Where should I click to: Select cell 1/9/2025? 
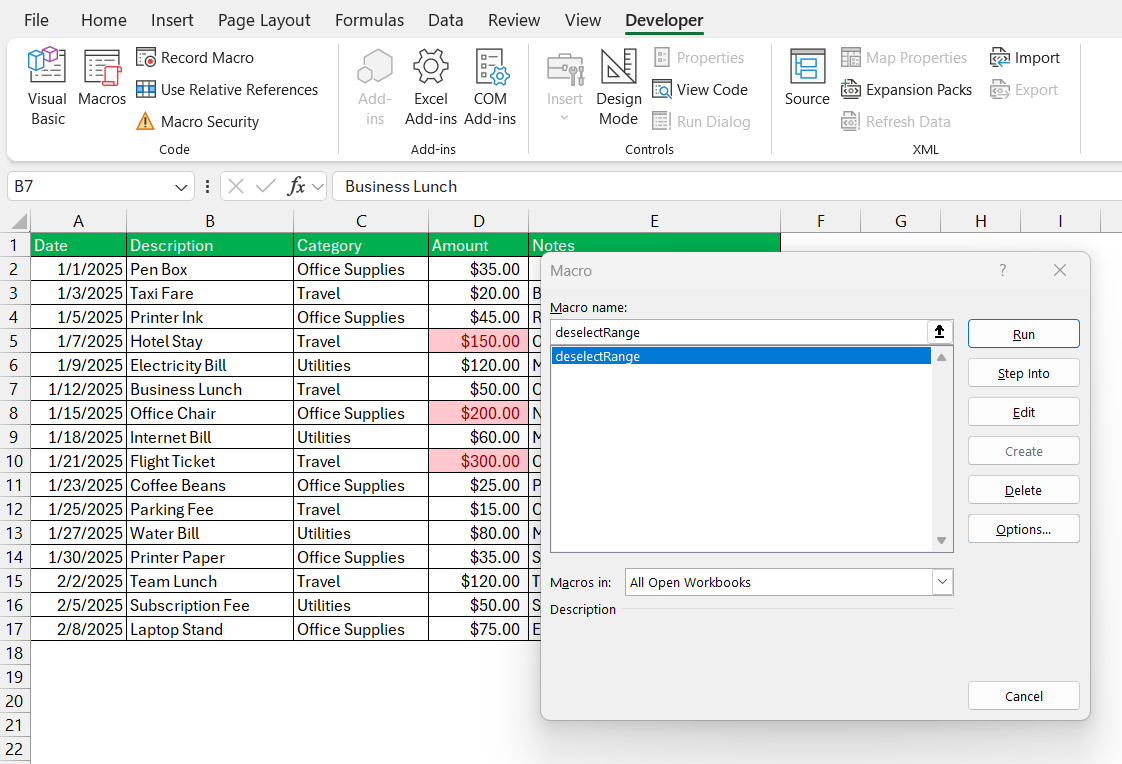79,366
